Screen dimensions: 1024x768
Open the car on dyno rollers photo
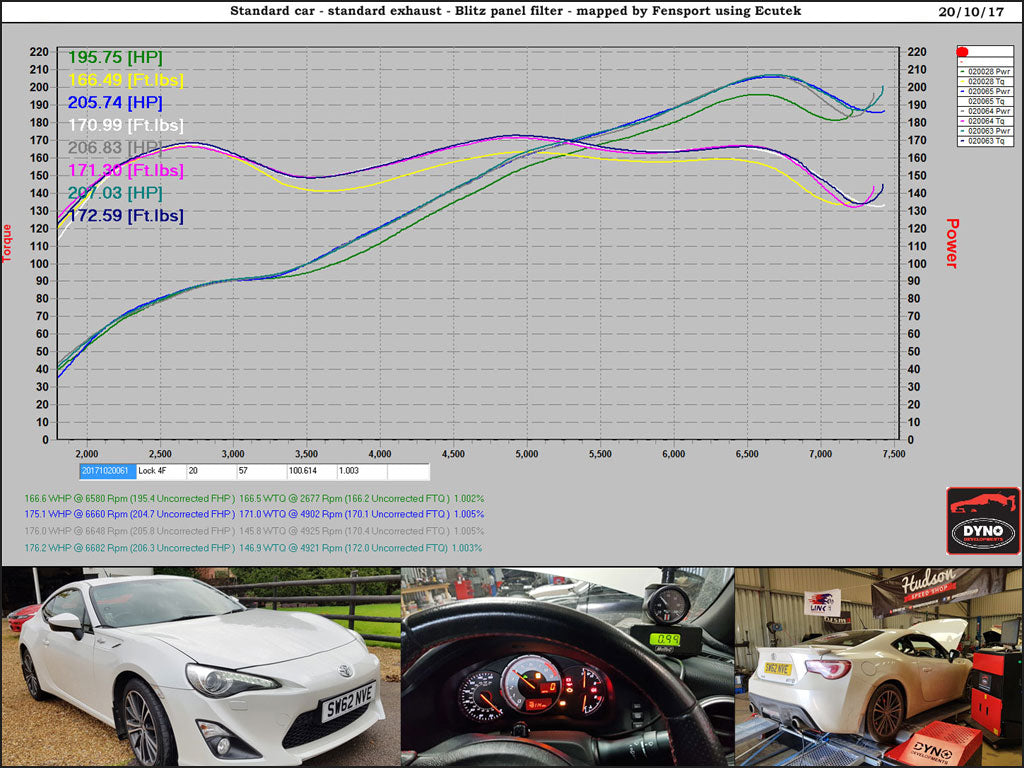pos(879,667)
